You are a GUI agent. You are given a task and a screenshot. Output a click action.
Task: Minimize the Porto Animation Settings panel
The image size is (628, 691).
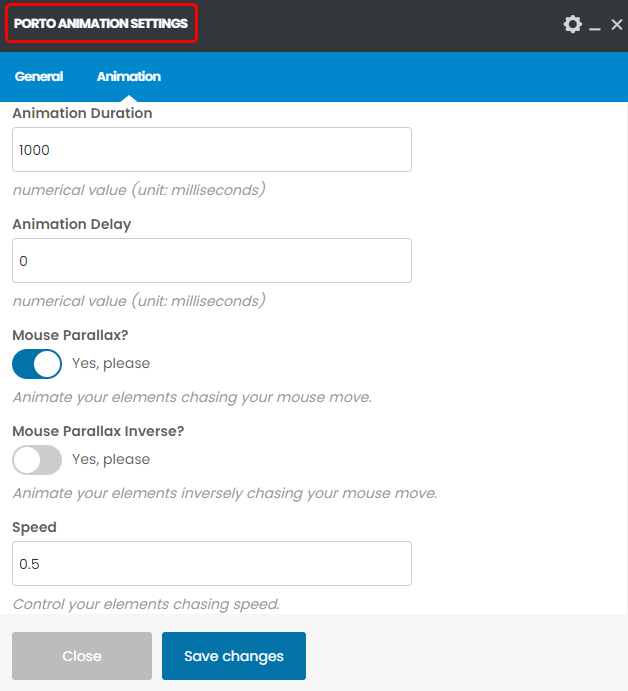tap(595, 25)
